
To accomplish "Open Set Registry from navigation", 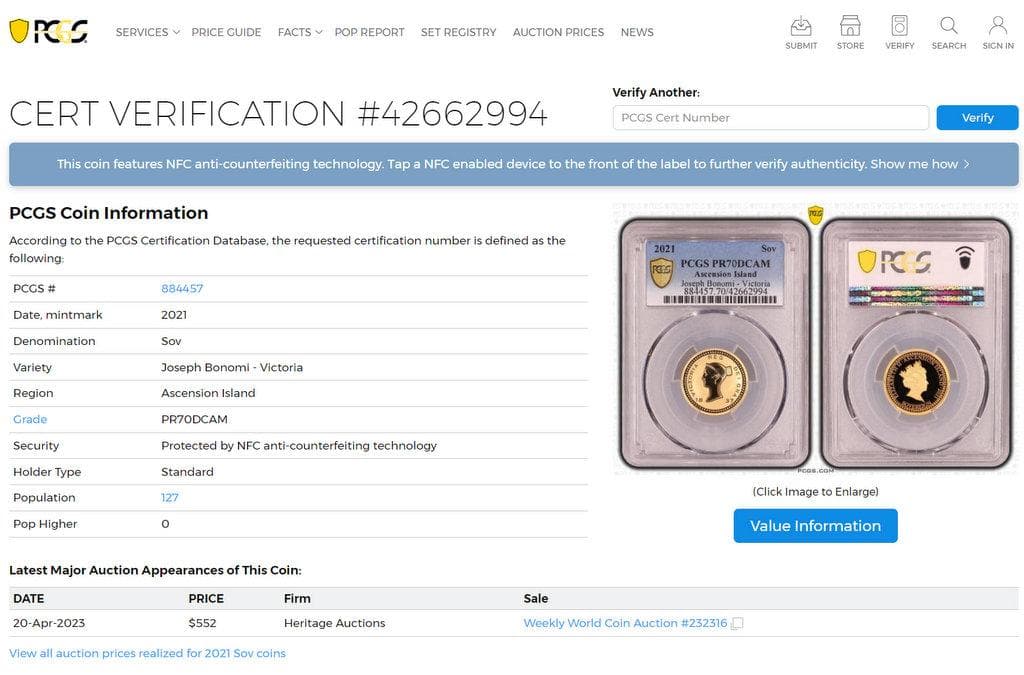I will 458,32.
